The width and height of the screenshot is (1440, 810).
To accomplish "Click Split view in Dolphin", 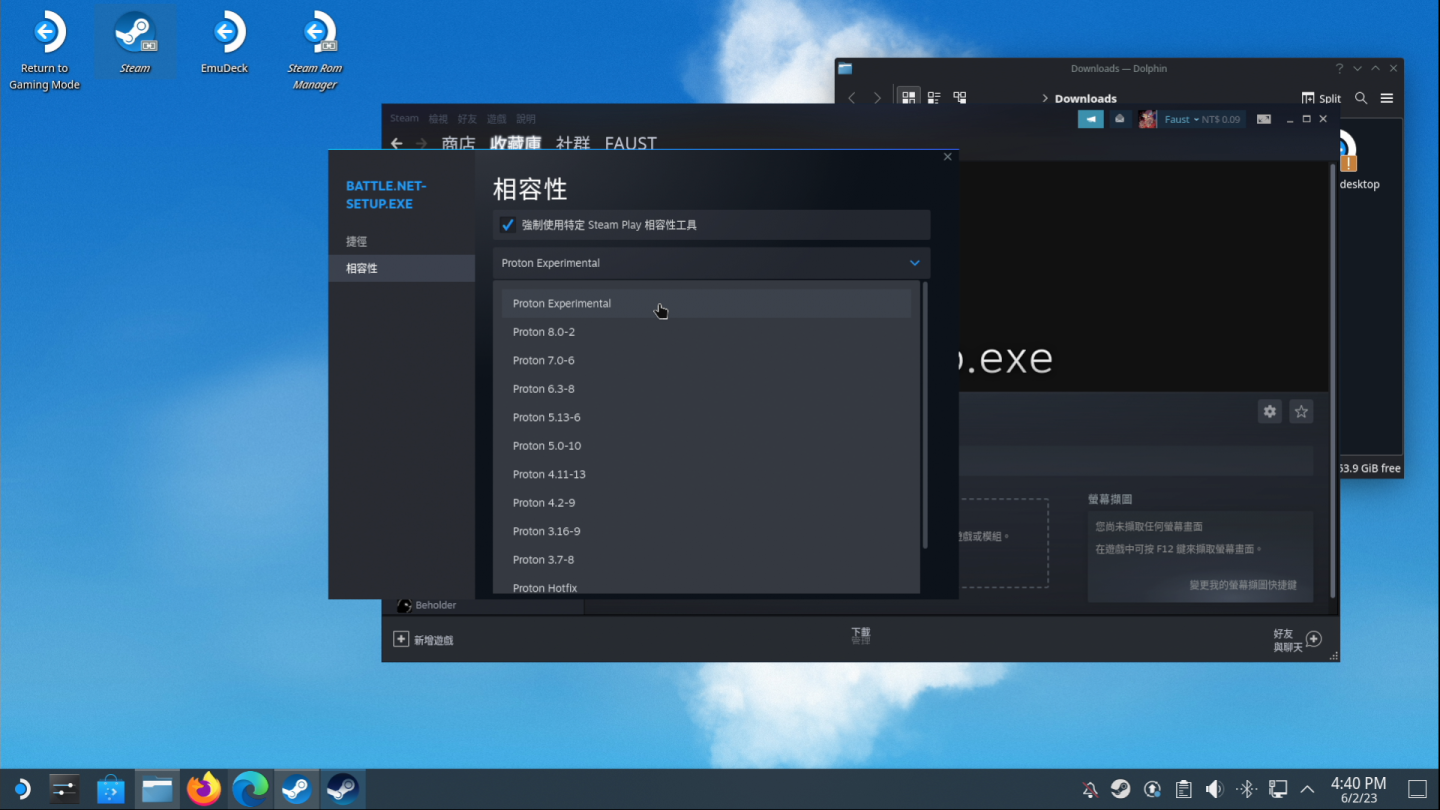I will (x=1321, y=98).
